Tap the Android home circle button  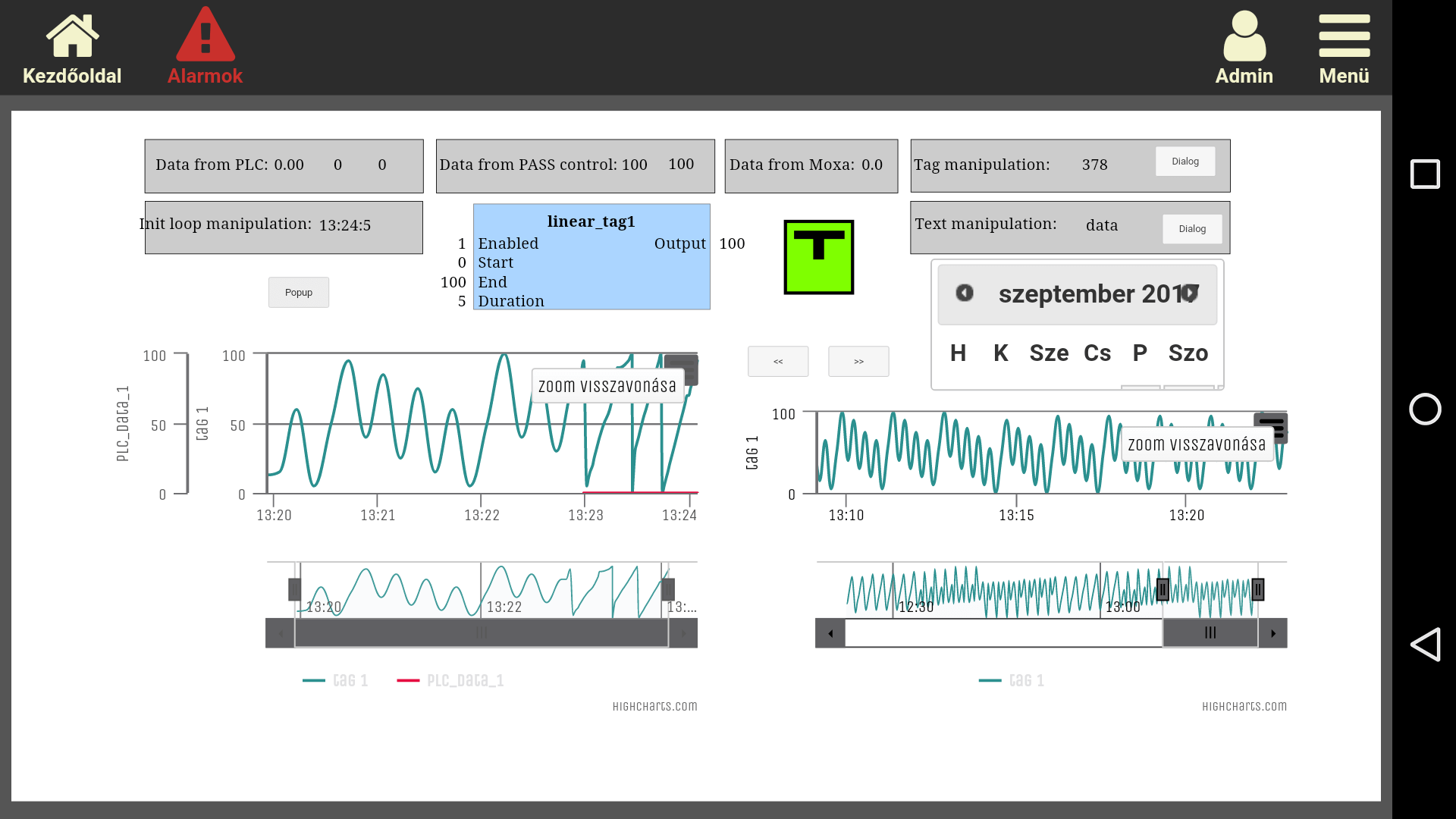click(1425, 409)
